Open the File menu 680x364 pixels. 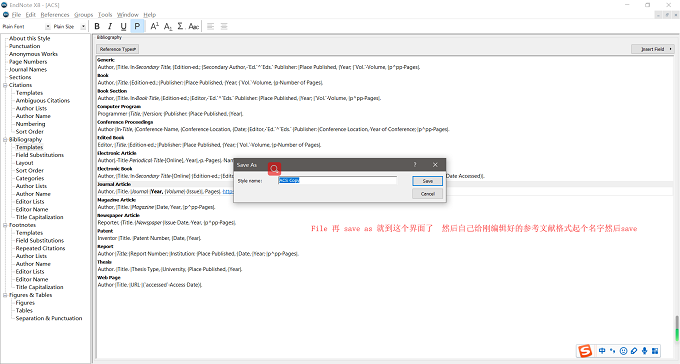coord(16,15)
